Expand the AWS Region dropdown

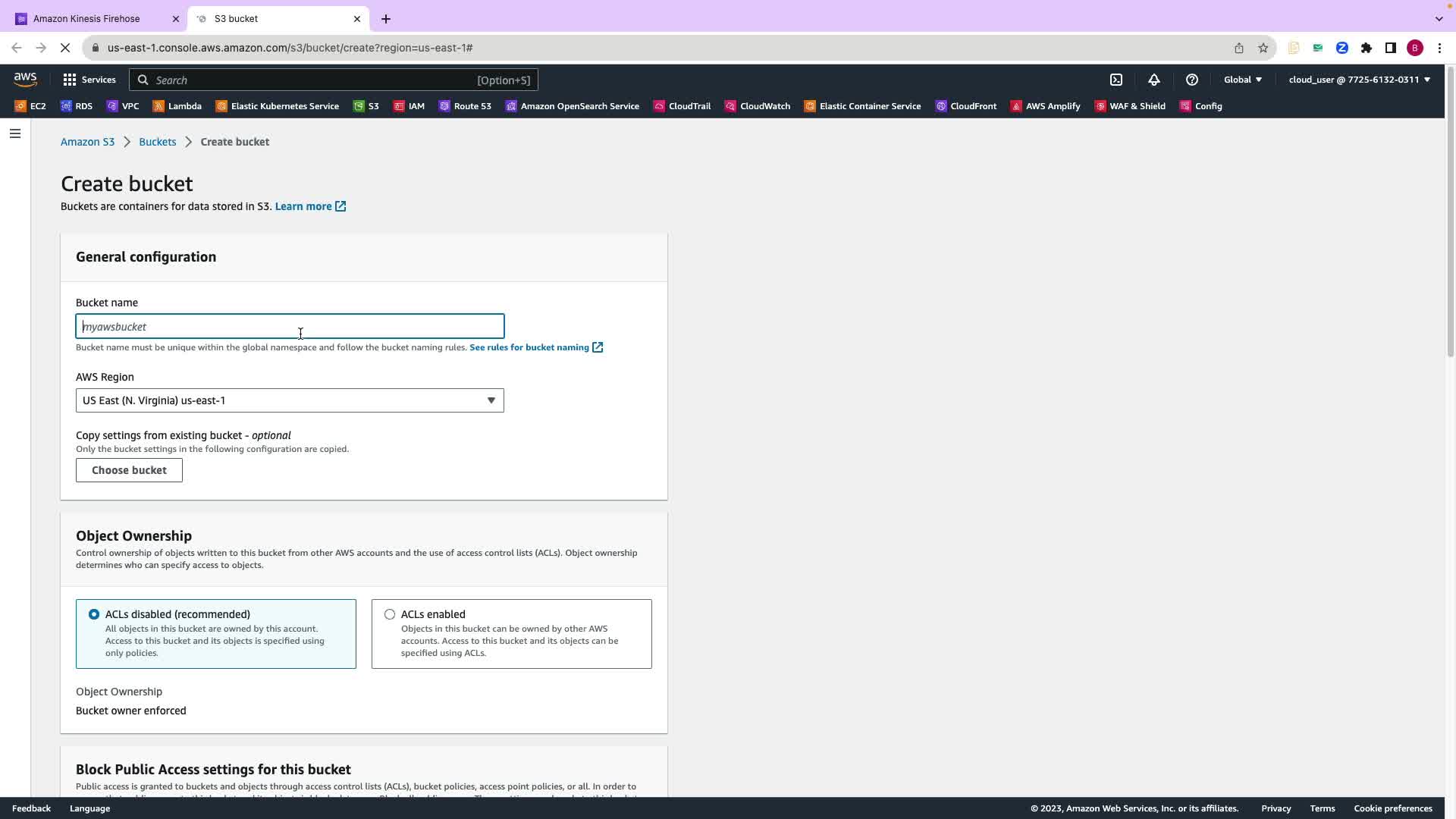pyautogui.click(x=290, y=400)
